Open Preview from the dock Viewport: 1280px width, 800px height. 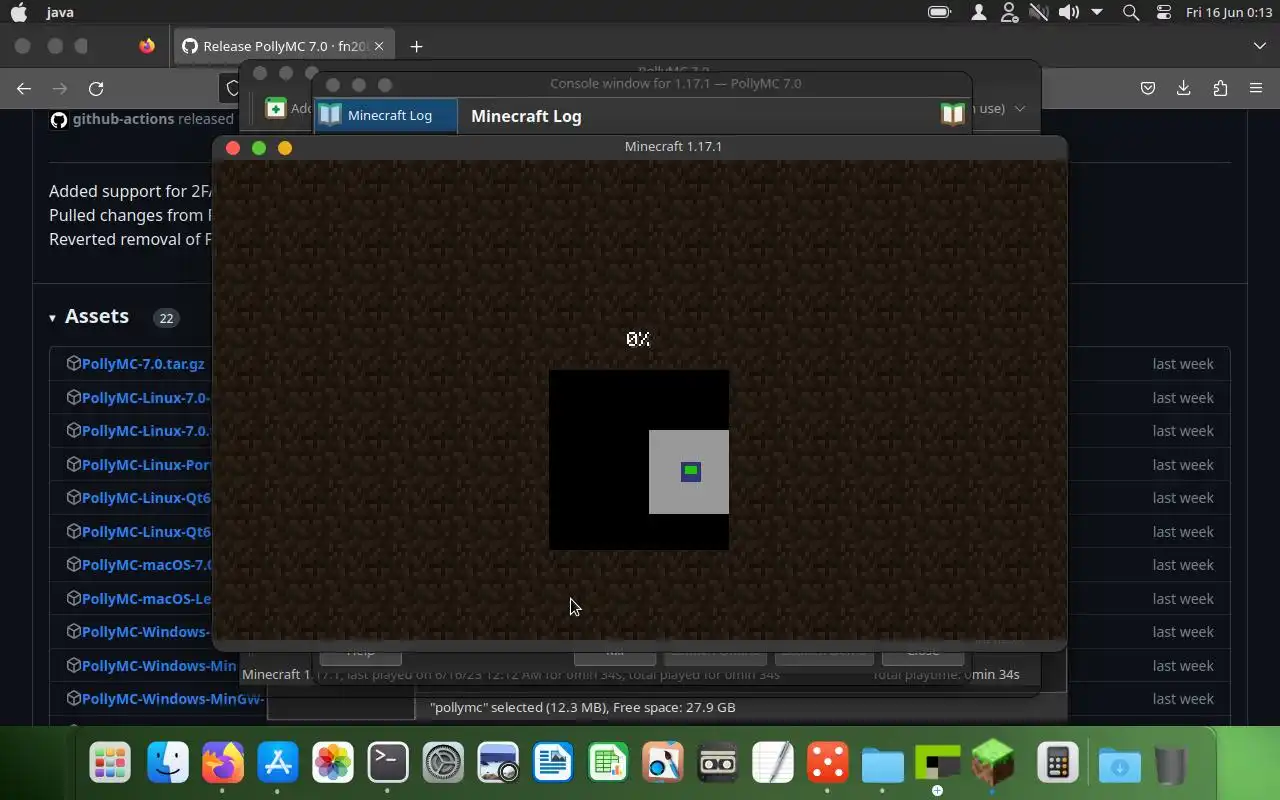498,765
